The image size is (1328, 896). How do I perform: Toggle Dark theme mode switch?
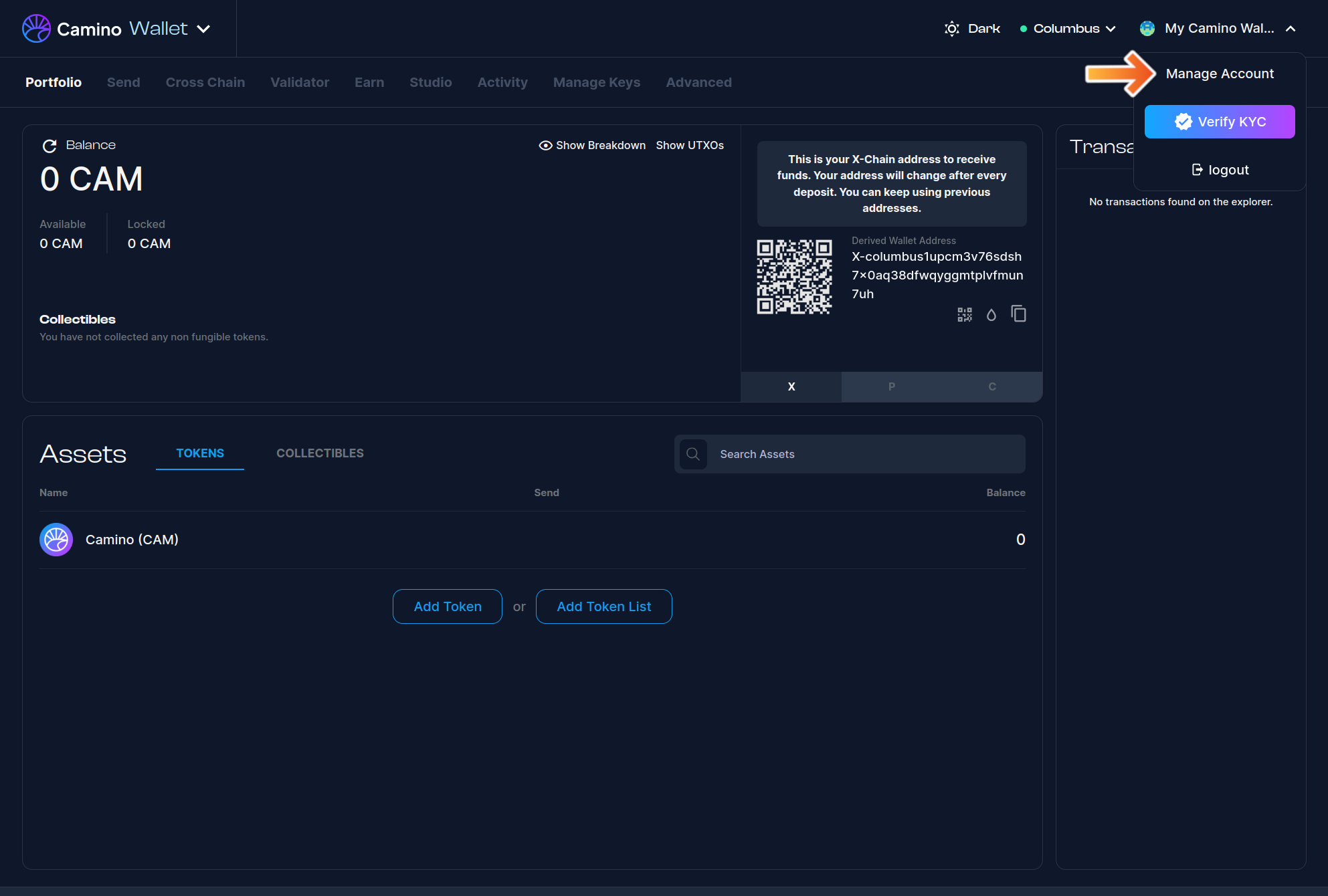pos(972,28)
